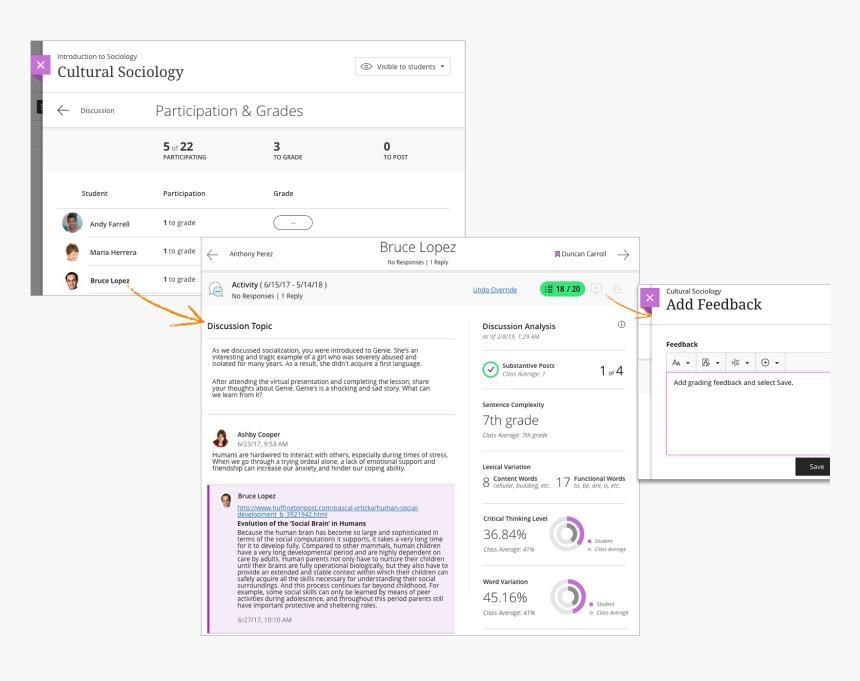This screenshot has width=860, height=681.
Task: Go to next student arrow after Duncan Carroll
Action: (x=623, y=254)
